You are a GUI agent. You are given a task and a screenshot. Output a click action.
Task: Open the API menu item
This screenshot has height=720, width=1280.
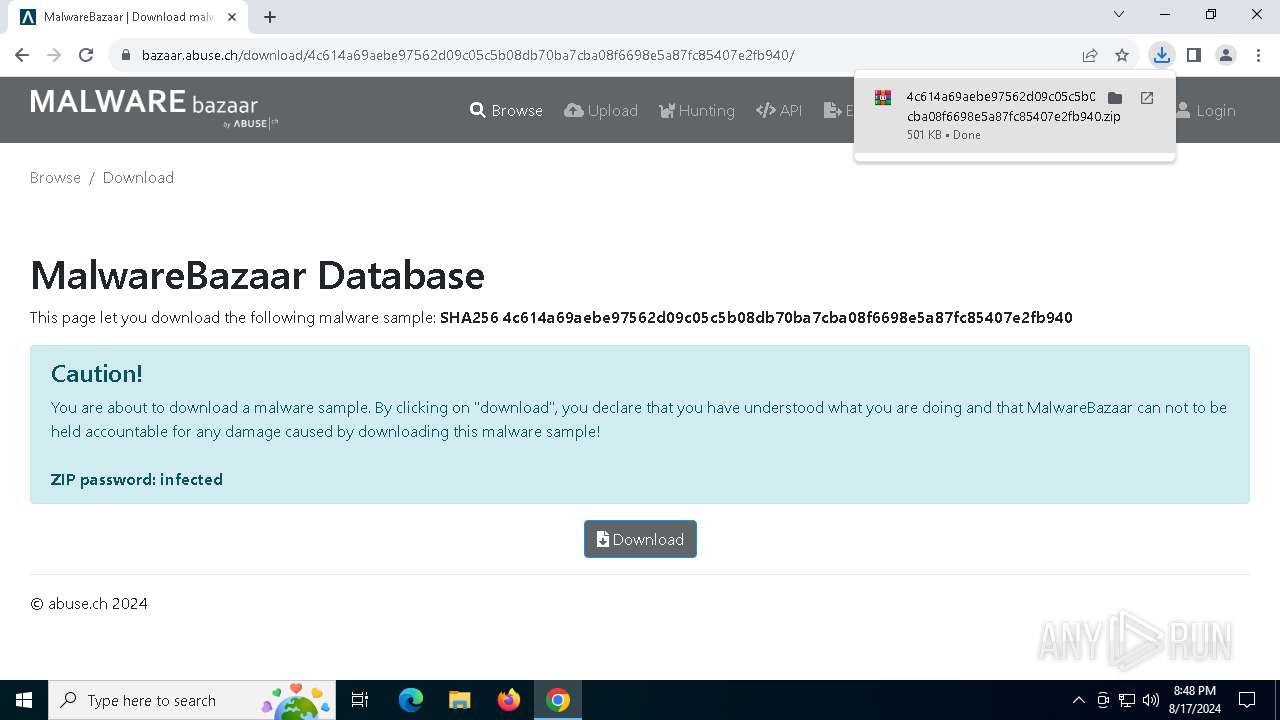(779, 111)
